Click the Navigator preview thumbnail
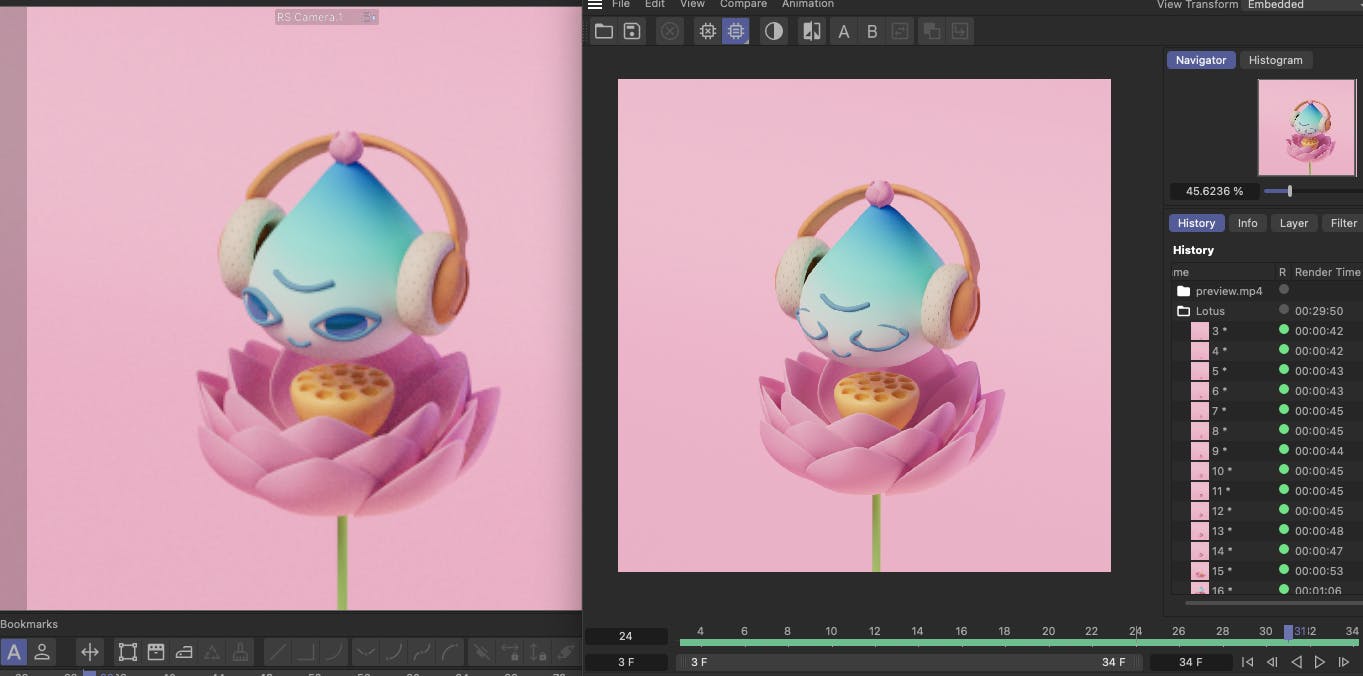The image size is (1363, 676). coord(1306,128)
